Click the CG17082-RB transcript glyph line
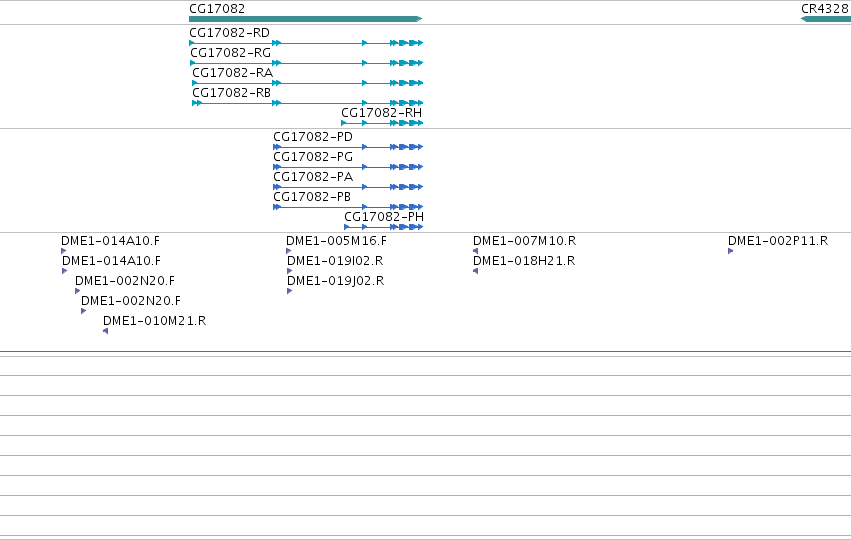This screenshot has height=540, width=851. point(308,103)
